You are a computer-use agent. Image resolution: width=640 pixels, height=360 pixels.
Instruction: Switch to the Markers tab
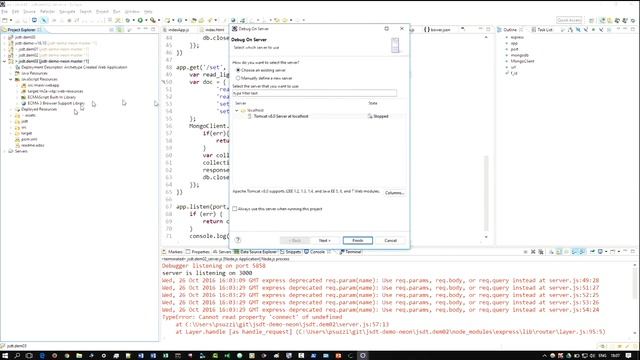click(x=173, y=252)
